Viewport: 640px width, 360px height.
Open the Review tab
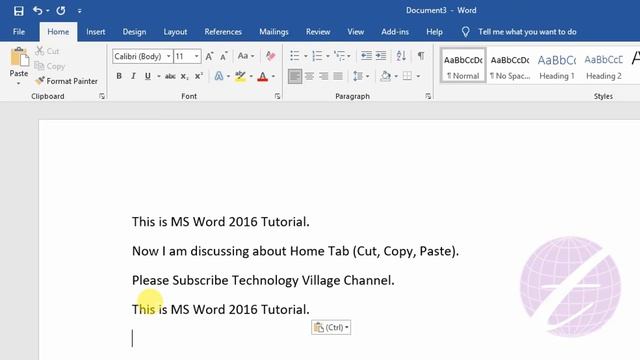(318, 32)
